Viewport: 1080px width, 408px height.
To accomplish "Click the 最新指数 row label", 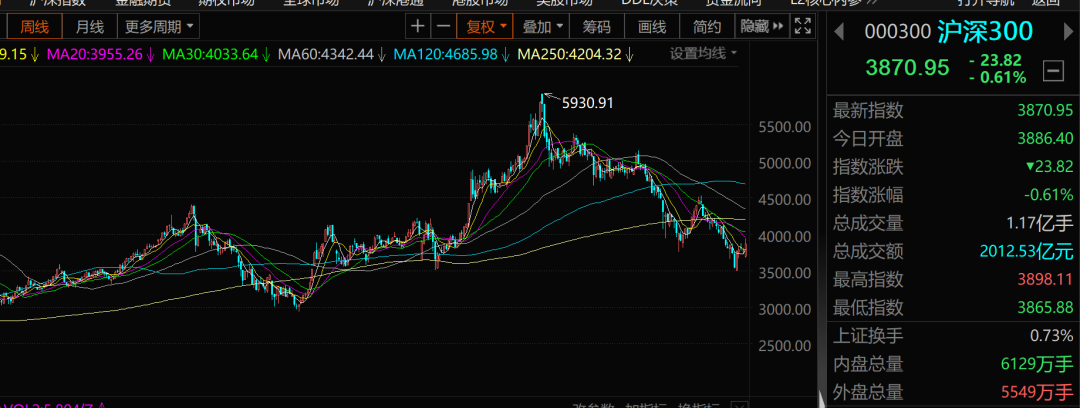I will pyautogui.click(x=868, y=110).
